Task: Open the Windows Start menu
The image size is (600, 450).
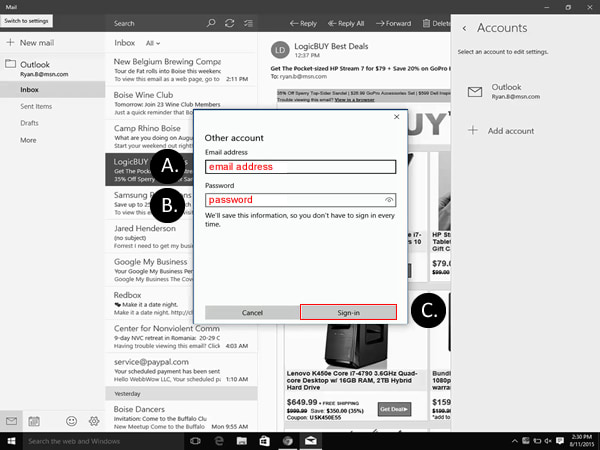Action: point(11,441)
